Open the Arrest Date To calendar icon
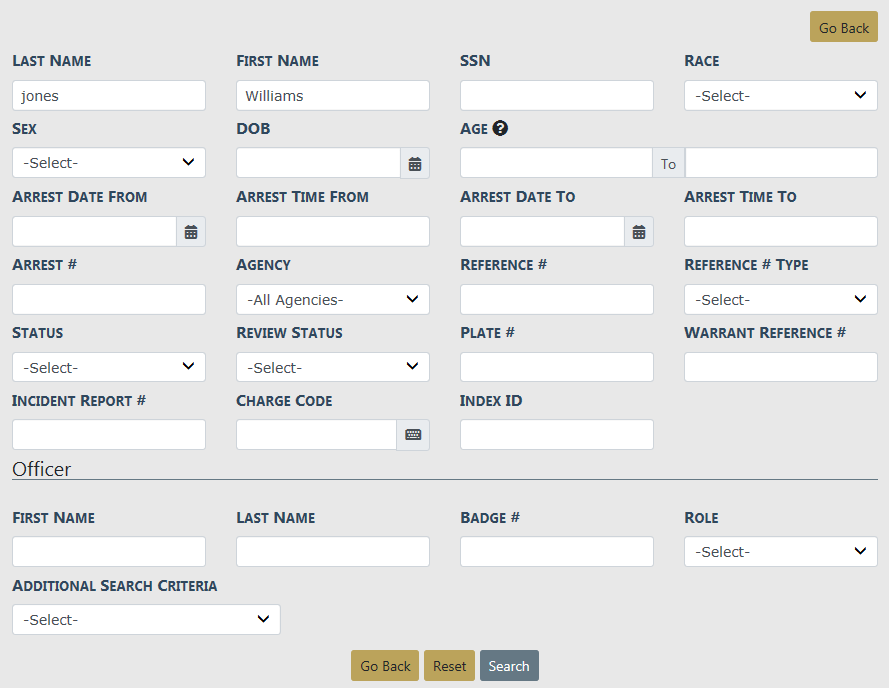This screenshot has height=688, width=889. point(639,232)
